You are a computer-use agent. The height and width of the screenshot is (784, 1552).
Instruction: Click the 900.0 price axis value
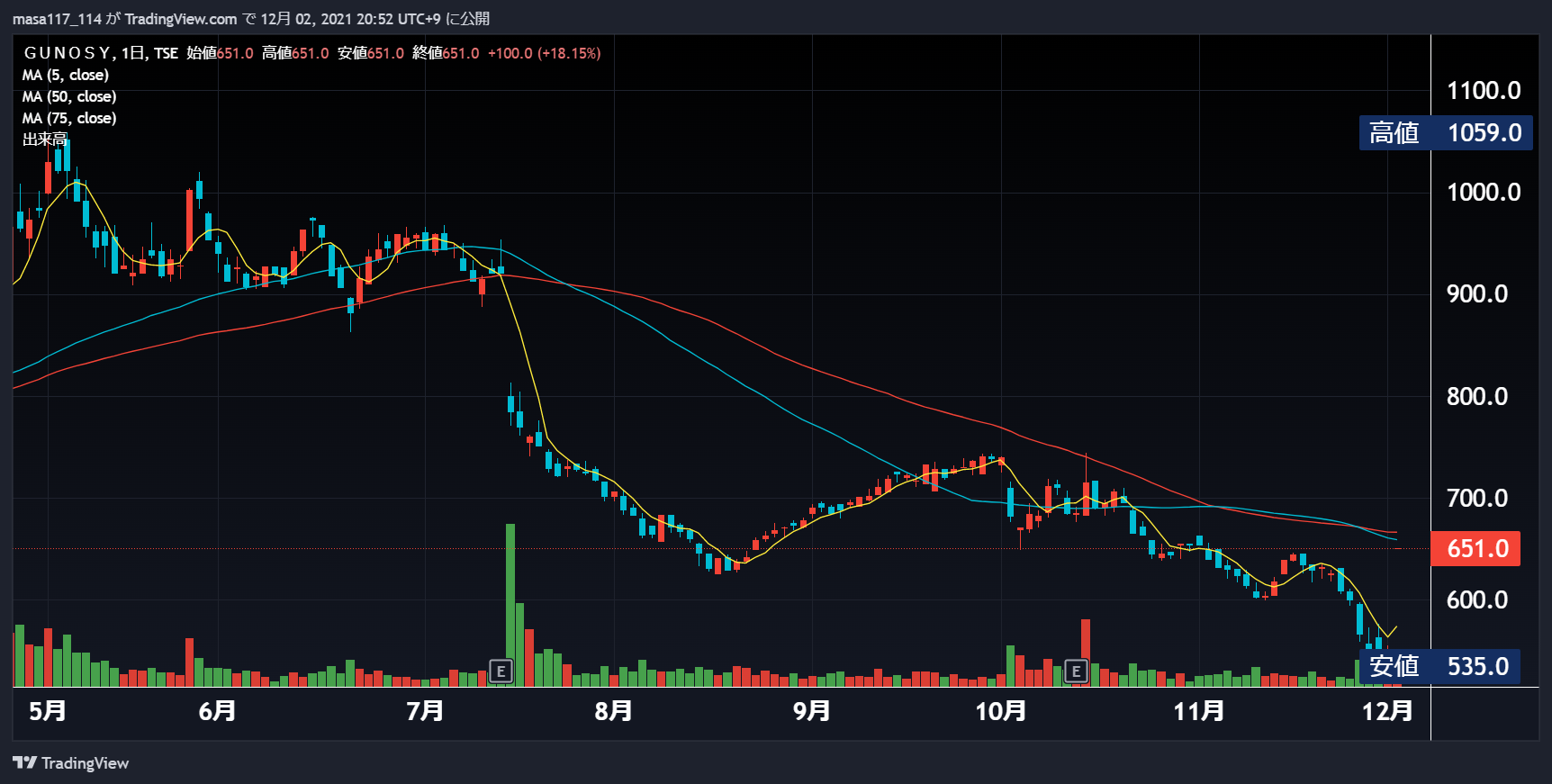(x=1477, y=293)
